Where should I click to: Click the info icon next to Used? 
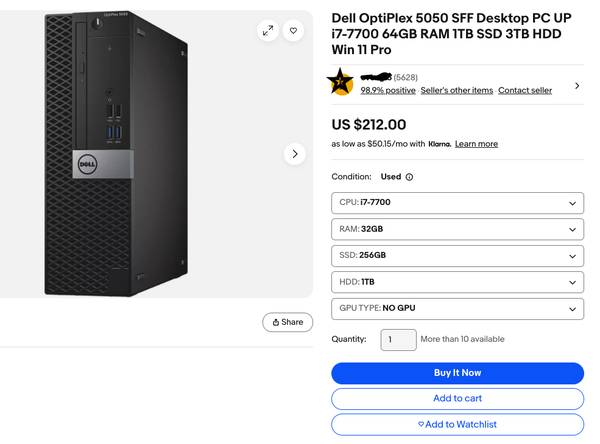(x=409, y=177)
